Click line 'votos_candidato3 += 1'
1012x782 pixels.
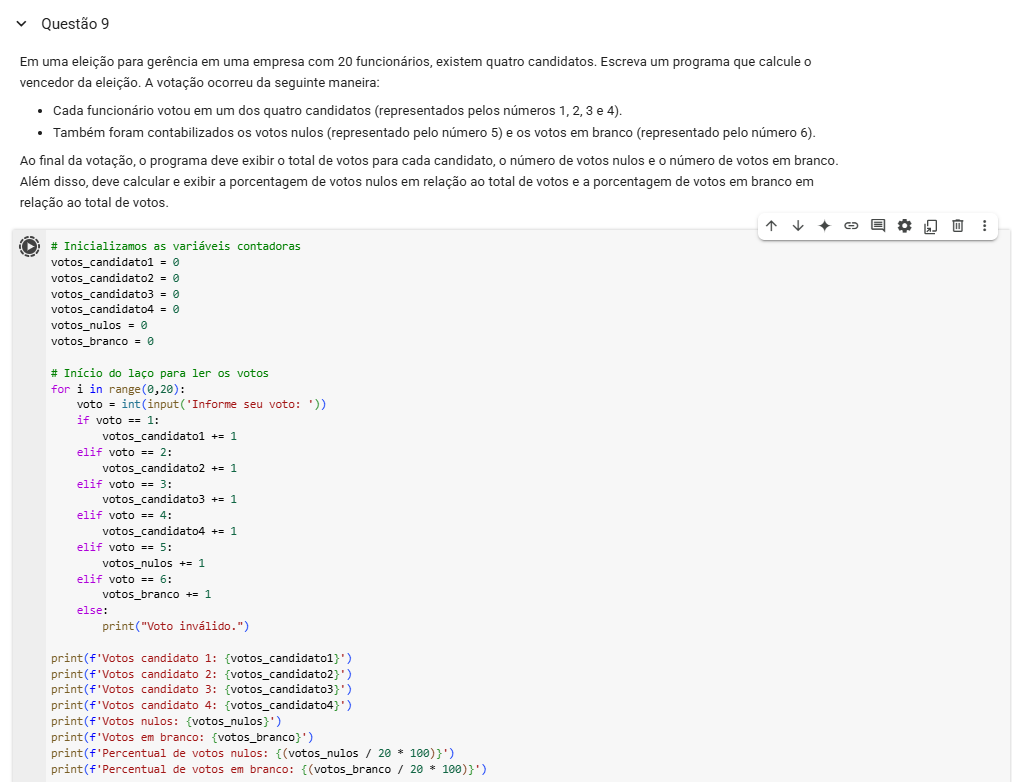[x=169, y=499]
